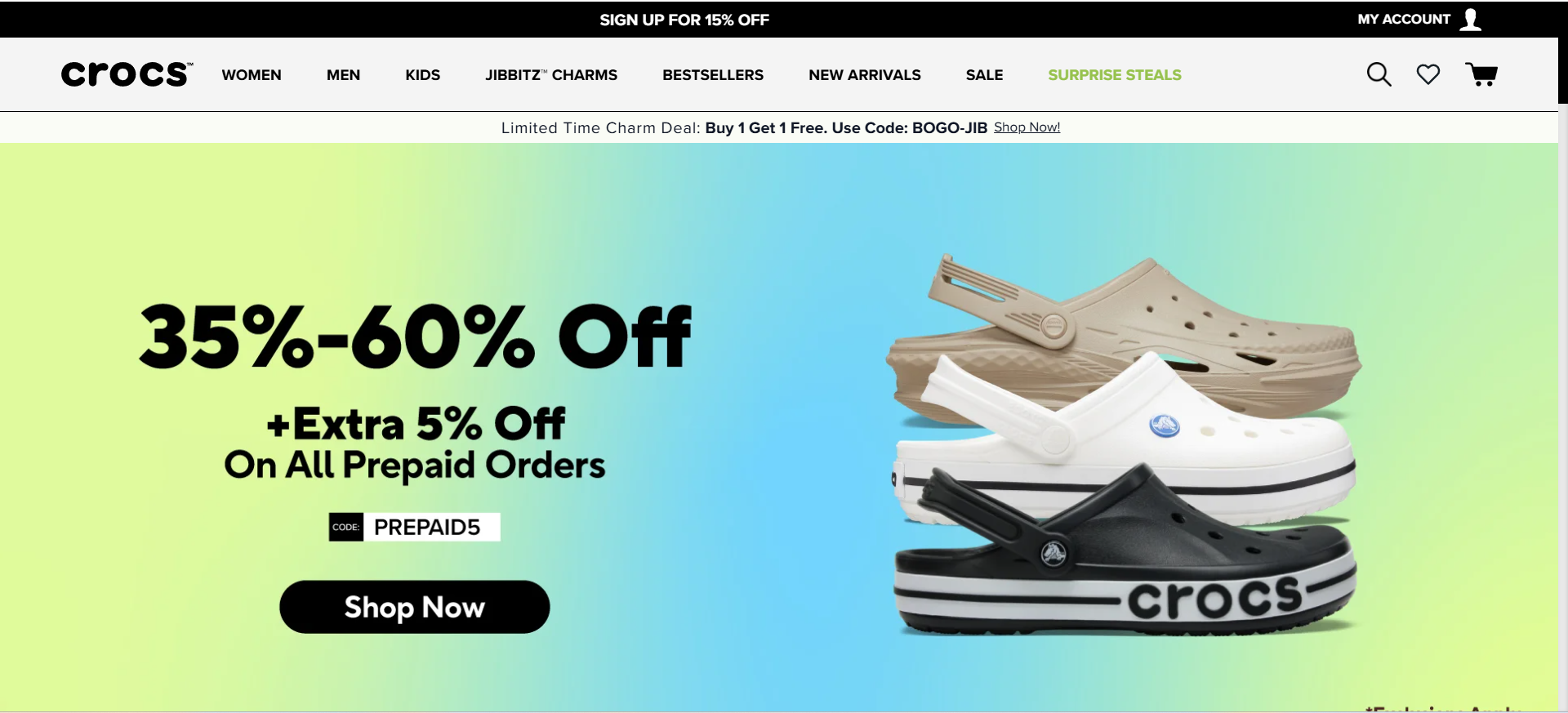1568x713 pixels.
Task: Open the search magnifier icon
Action: coord(1379,74)
